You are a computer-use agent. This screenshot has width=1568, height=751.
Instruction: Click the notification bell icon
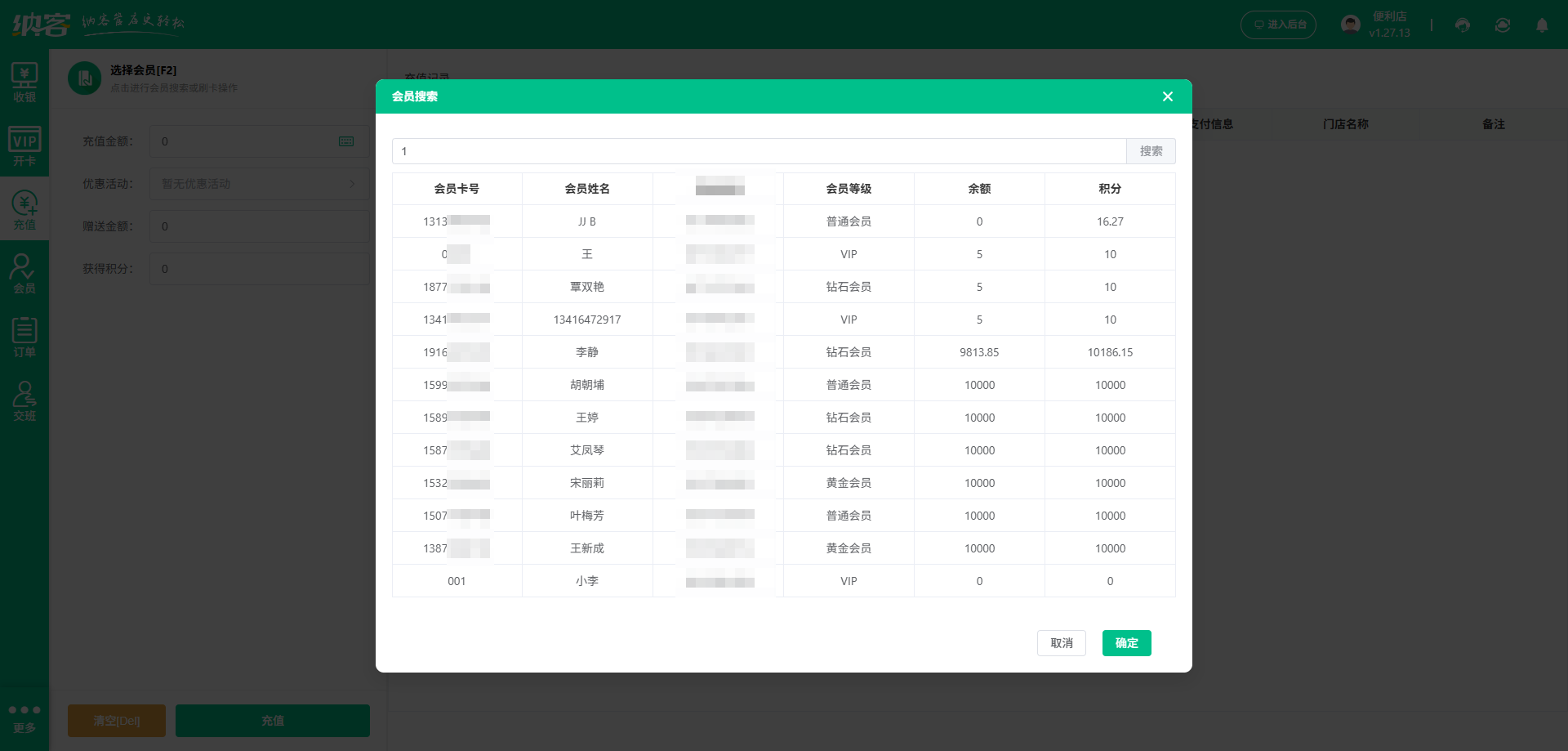coord(1542,25)
